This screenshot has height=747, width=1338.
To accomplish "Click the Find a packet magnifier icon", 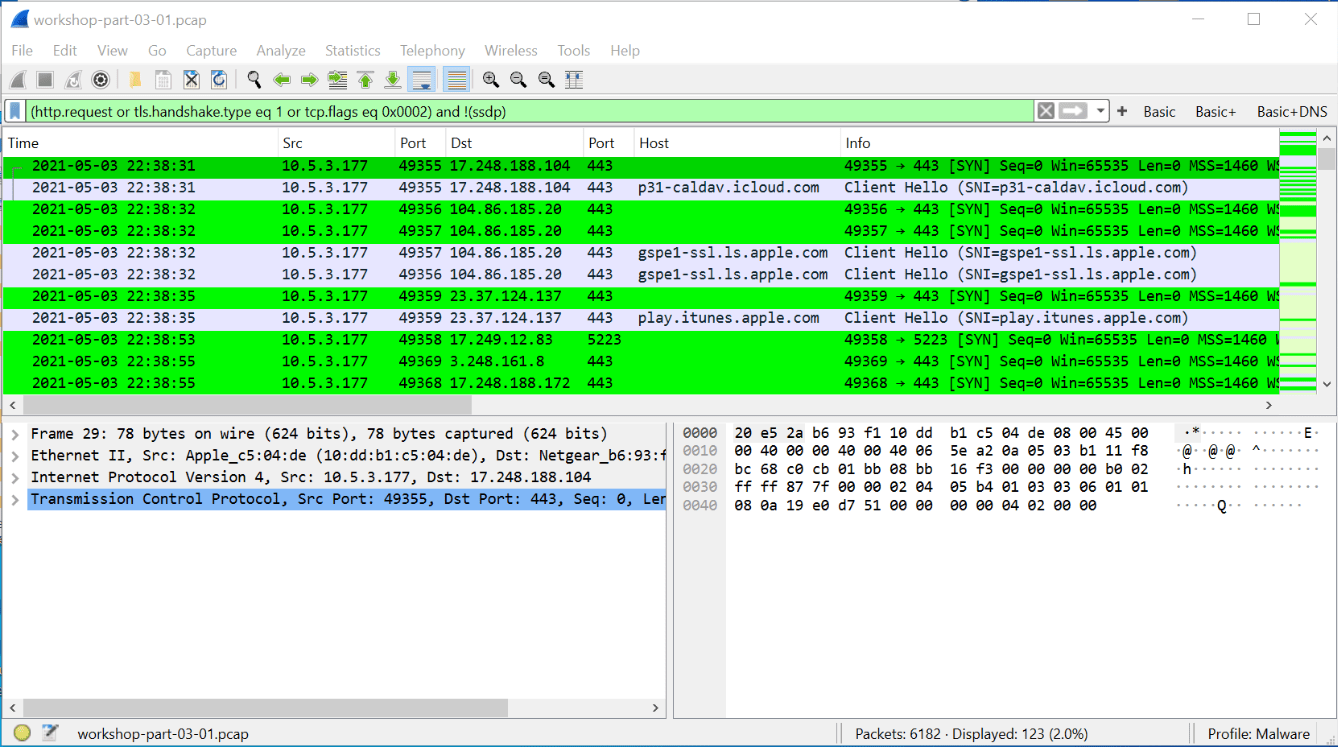I will [254, 80].
